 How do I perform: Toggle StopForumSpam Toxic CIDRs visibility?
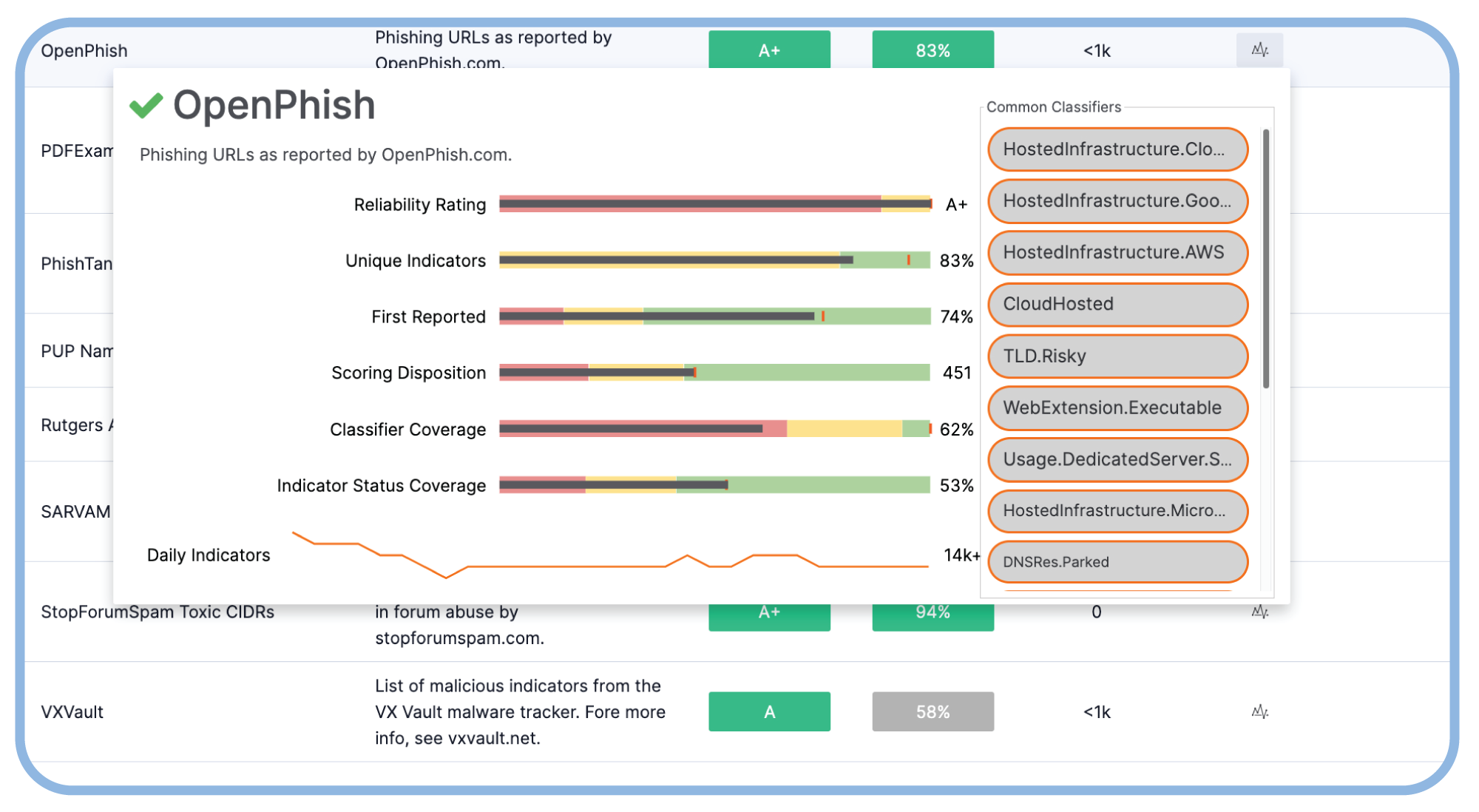[1259, 612]
